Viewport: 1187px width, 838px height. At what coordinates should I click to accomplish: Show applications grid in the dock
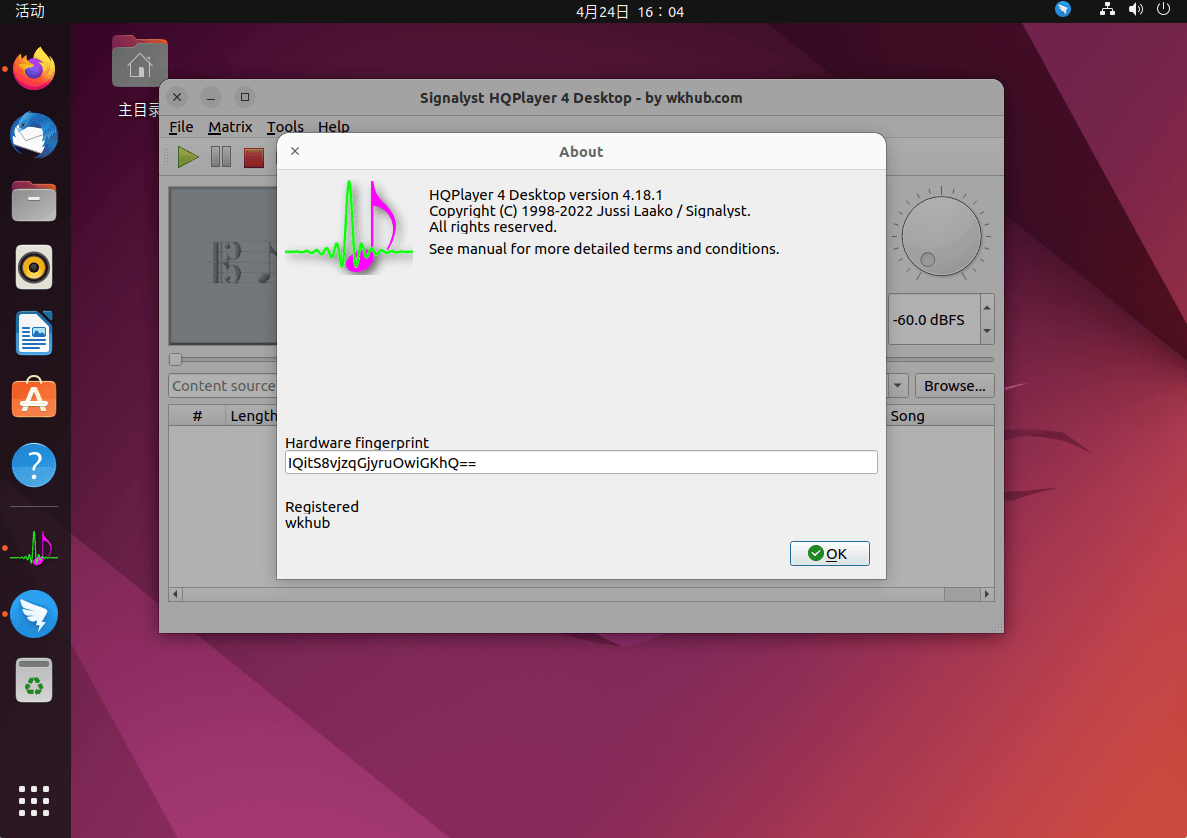tap(34, 801)
